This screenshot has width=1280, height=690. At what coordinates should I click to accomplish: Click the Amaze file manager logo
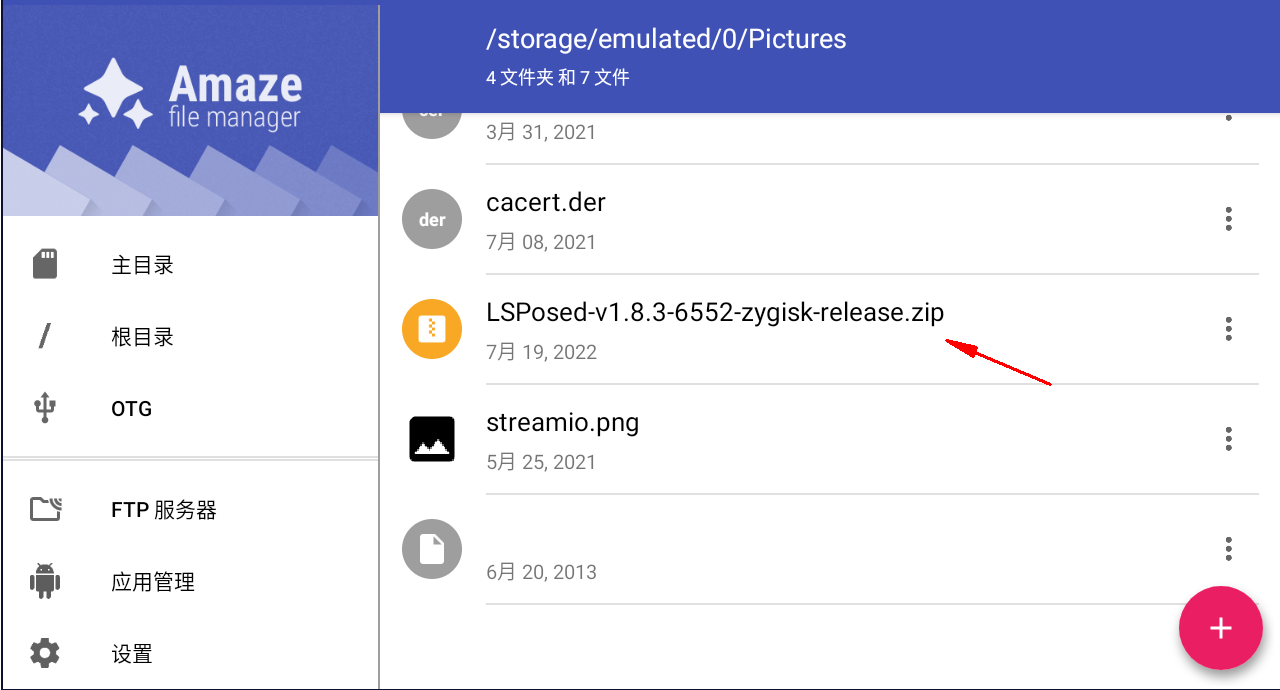click(x=190, y=95)
